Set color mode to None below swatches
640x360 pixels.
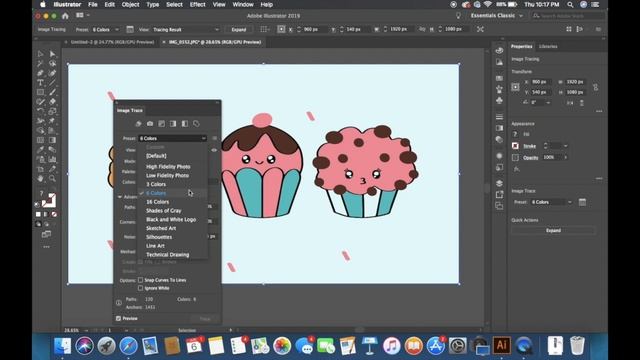point(54,214)
